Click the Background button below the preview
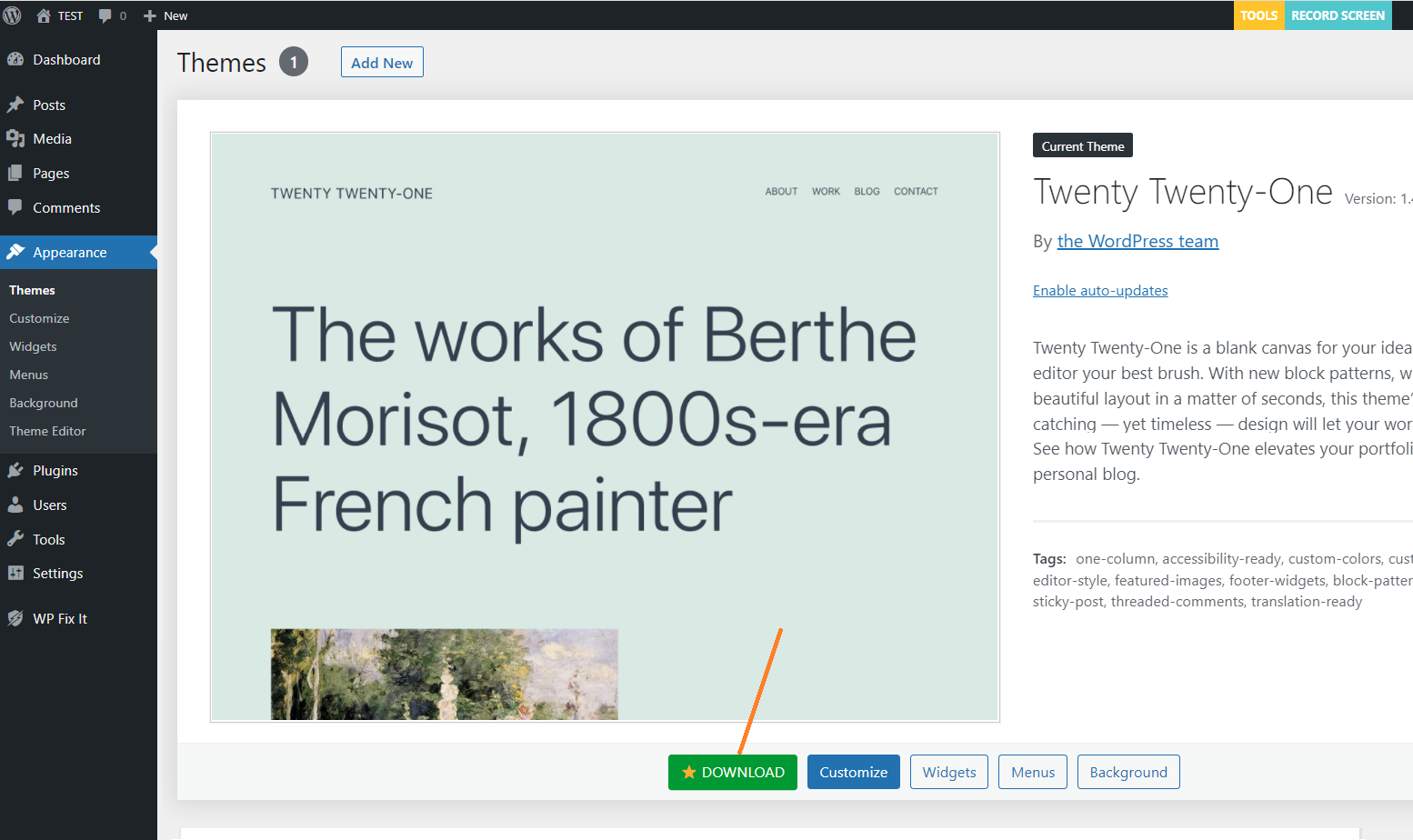1413x840 pixels. [x=1128, y=772]
